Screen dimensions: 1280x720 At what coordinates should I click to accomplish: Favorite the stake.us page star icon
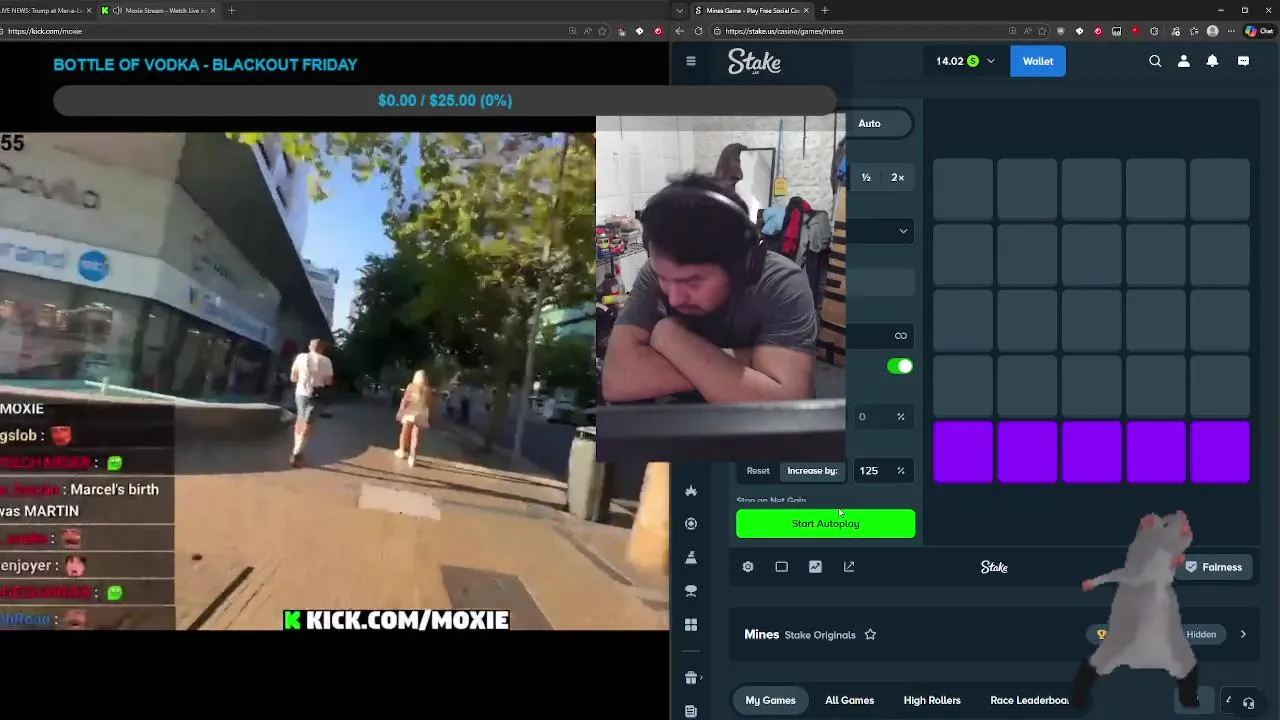1041,31
